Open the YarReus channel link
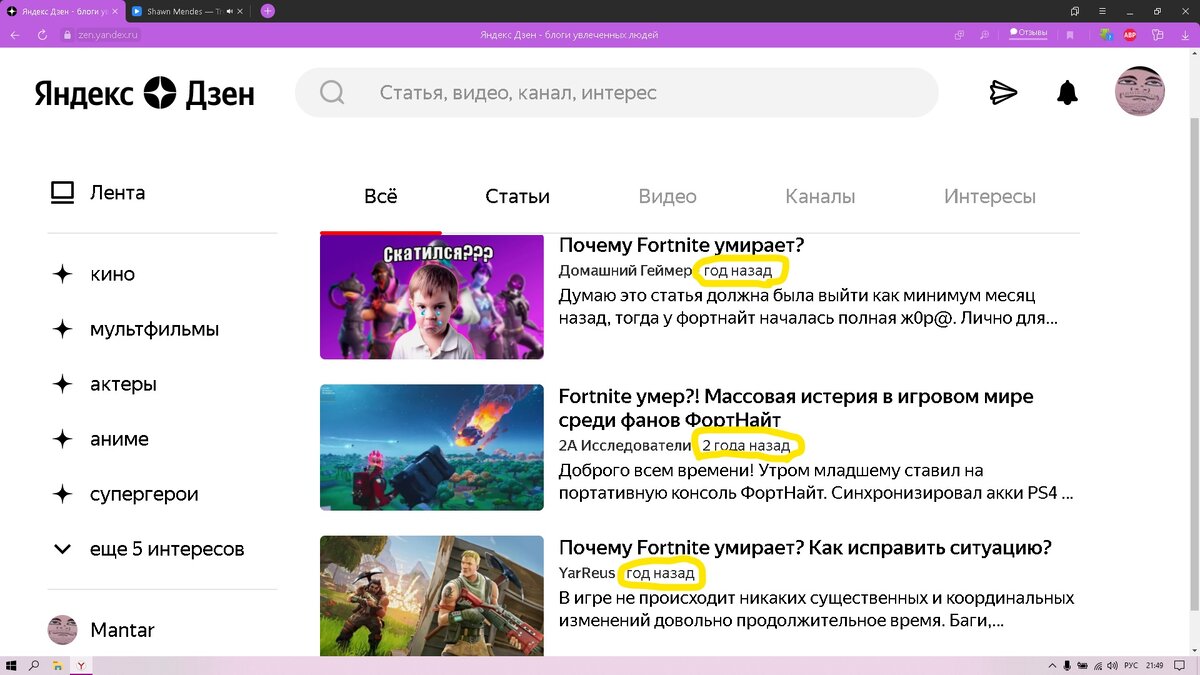Viewport: 1200px width, 675px height. [585, 573]
